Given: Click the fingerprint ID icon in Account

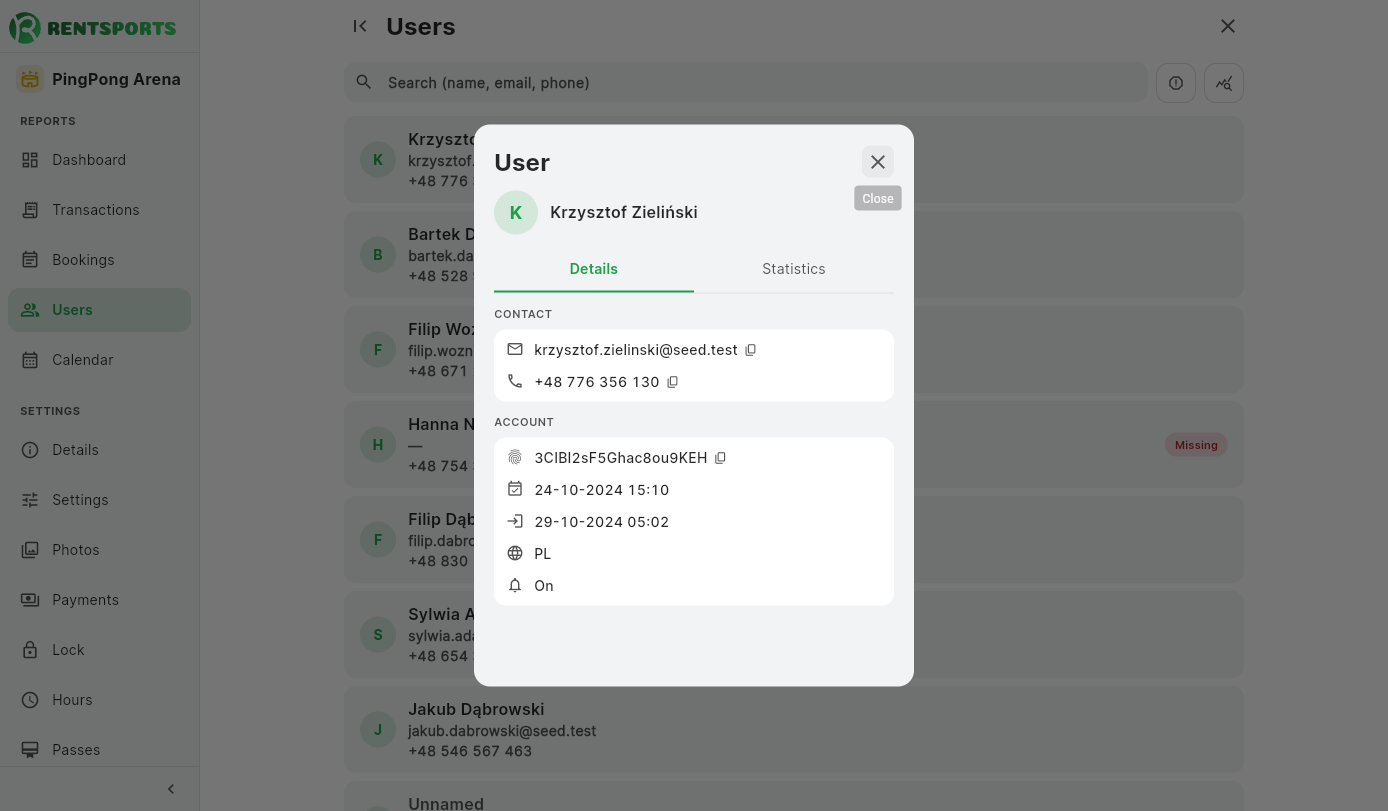Looking at the screenshot, I should (x=515, y=457).
